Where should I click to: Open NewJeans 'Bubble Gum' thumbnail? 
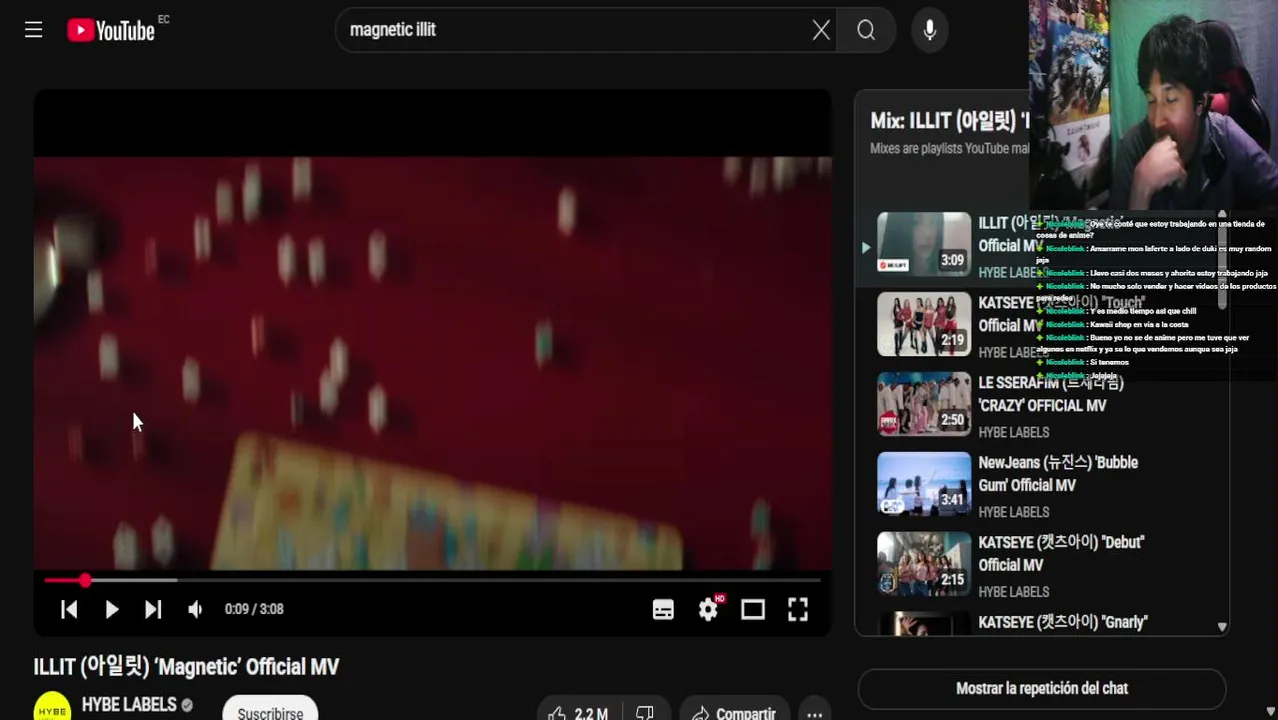pos(924,484)
